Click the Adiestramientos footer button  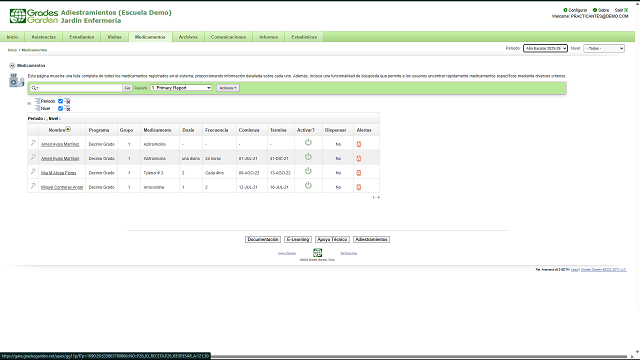pyautogui.click(x=371, y=240)
